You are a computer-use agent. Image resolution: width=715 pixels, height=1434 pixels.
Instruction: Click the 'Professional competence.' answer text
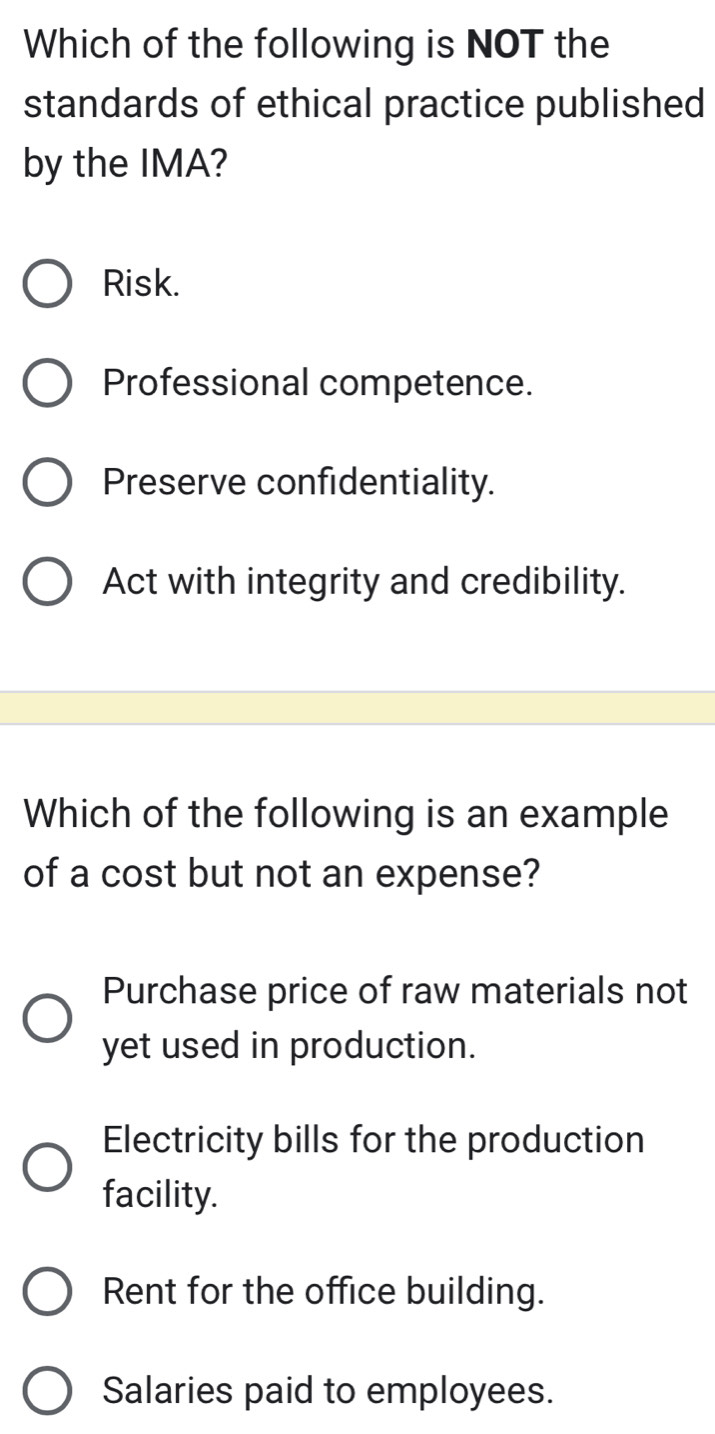pyautogui.click(x=317, y=384)
